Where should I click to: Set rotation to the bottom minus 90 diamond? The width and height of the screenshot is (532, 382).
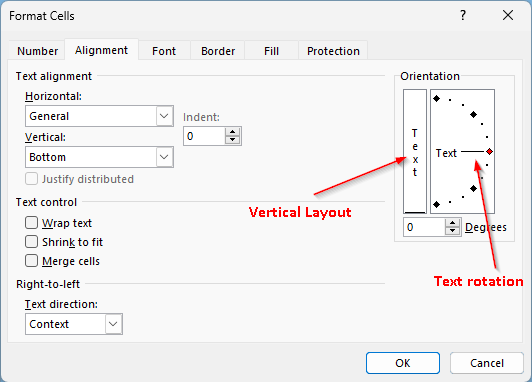437,205
